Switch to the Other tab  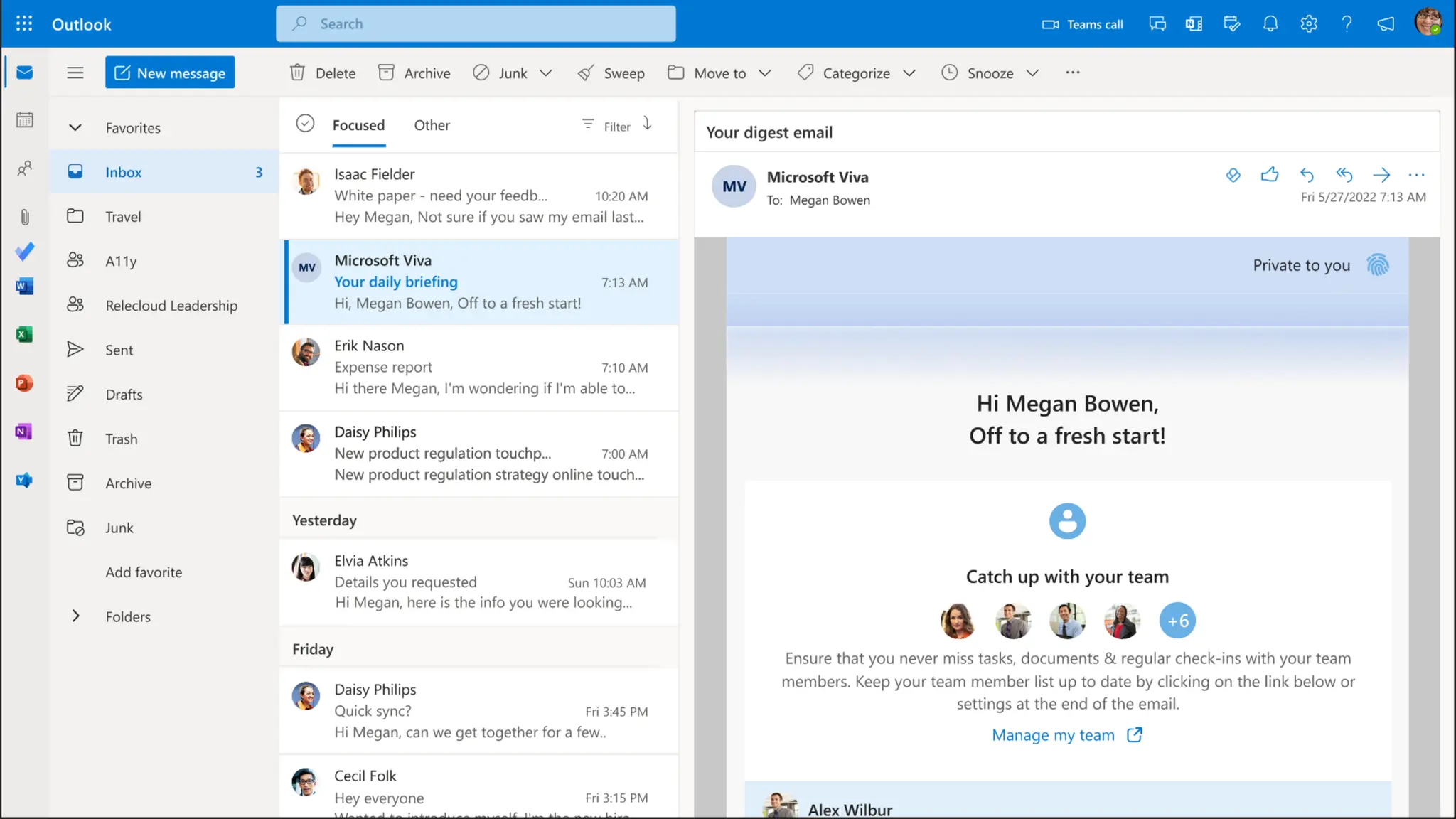point(432,125)
